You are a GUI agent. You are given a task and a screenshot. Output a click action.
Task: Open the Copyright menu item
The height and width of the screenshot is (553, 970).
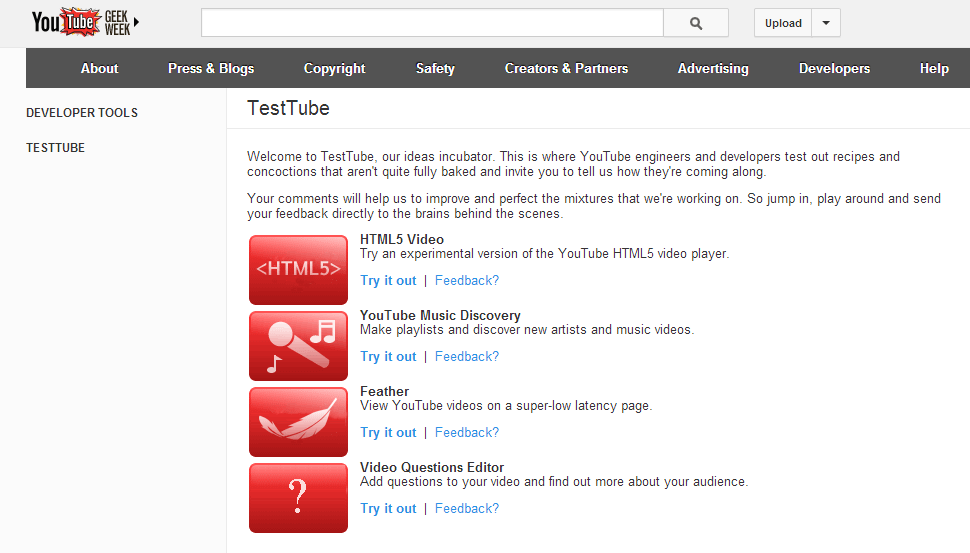pos(335,69)
